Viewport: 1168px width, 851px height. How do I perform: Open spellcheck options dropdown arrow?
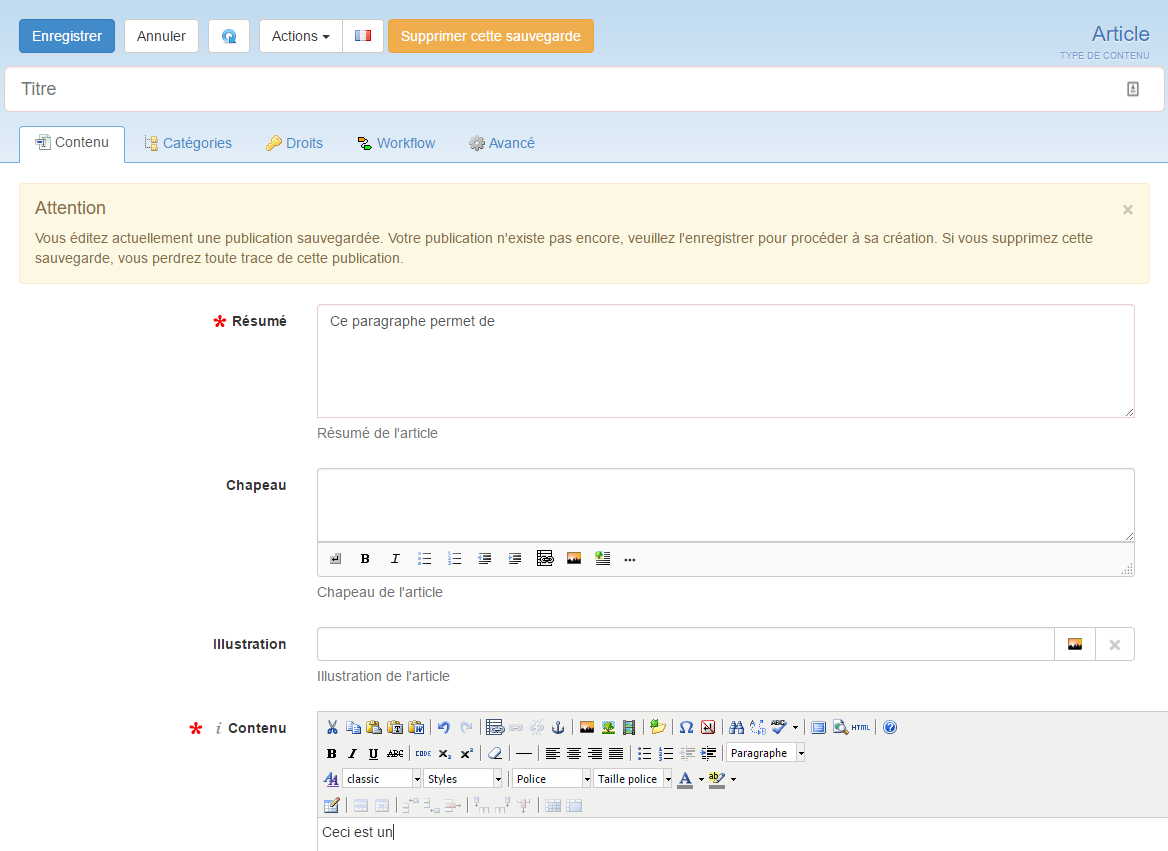click(x=796, y=727)
